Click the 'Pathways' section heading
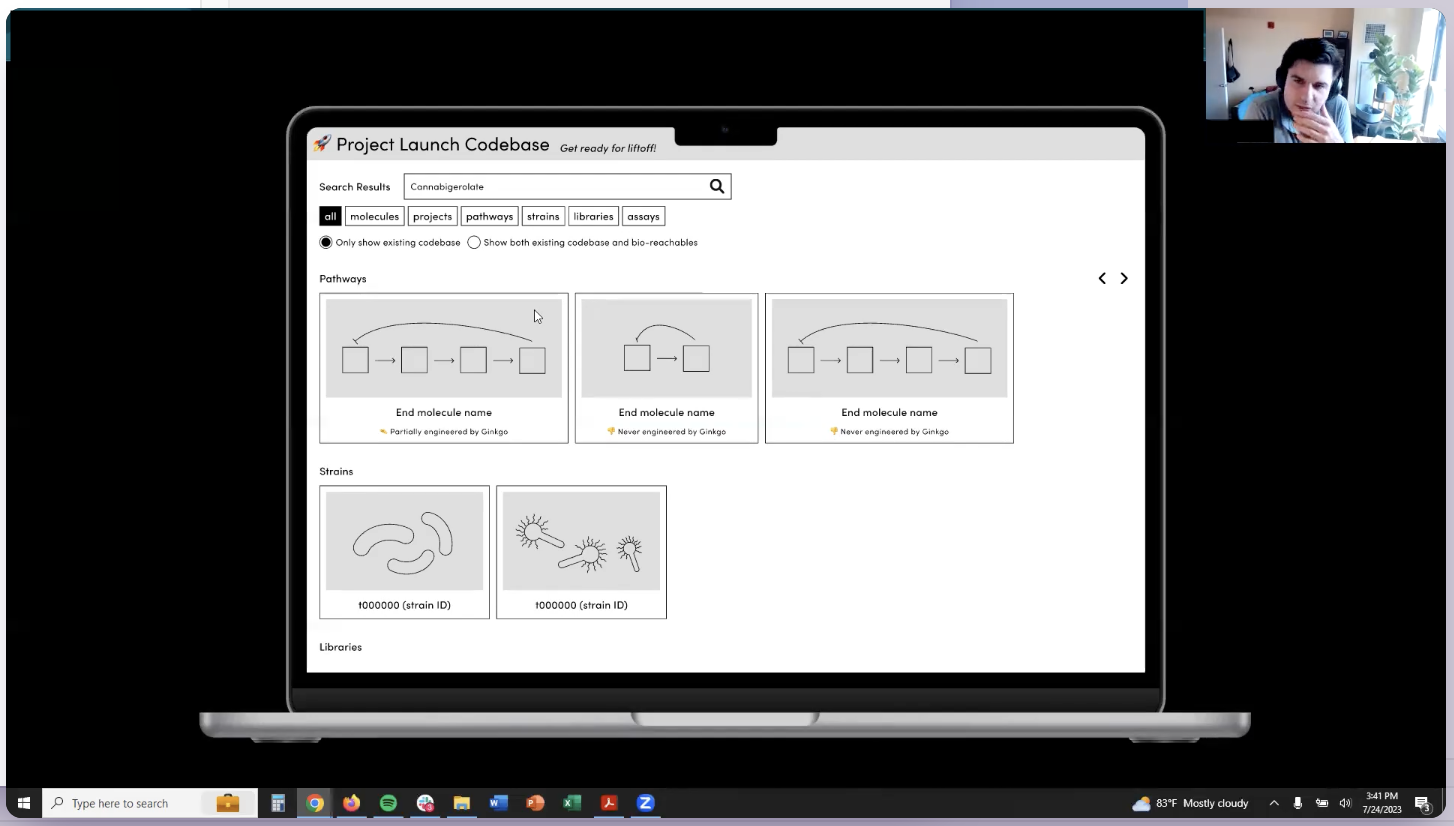The height and width of the screenshot is (826, 1454). pyautogui.click(x=343, y=278)
